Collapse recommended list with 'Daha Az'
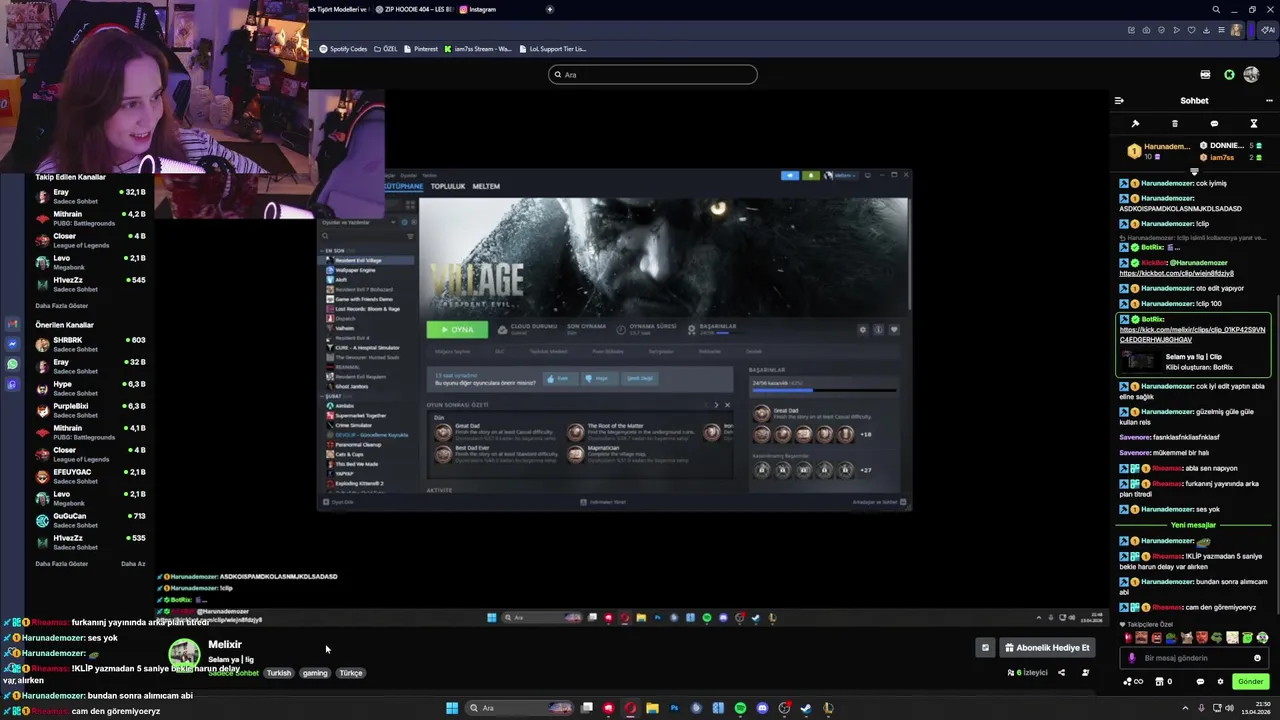This screenshot has height=720, width=1280. point(134,564)
